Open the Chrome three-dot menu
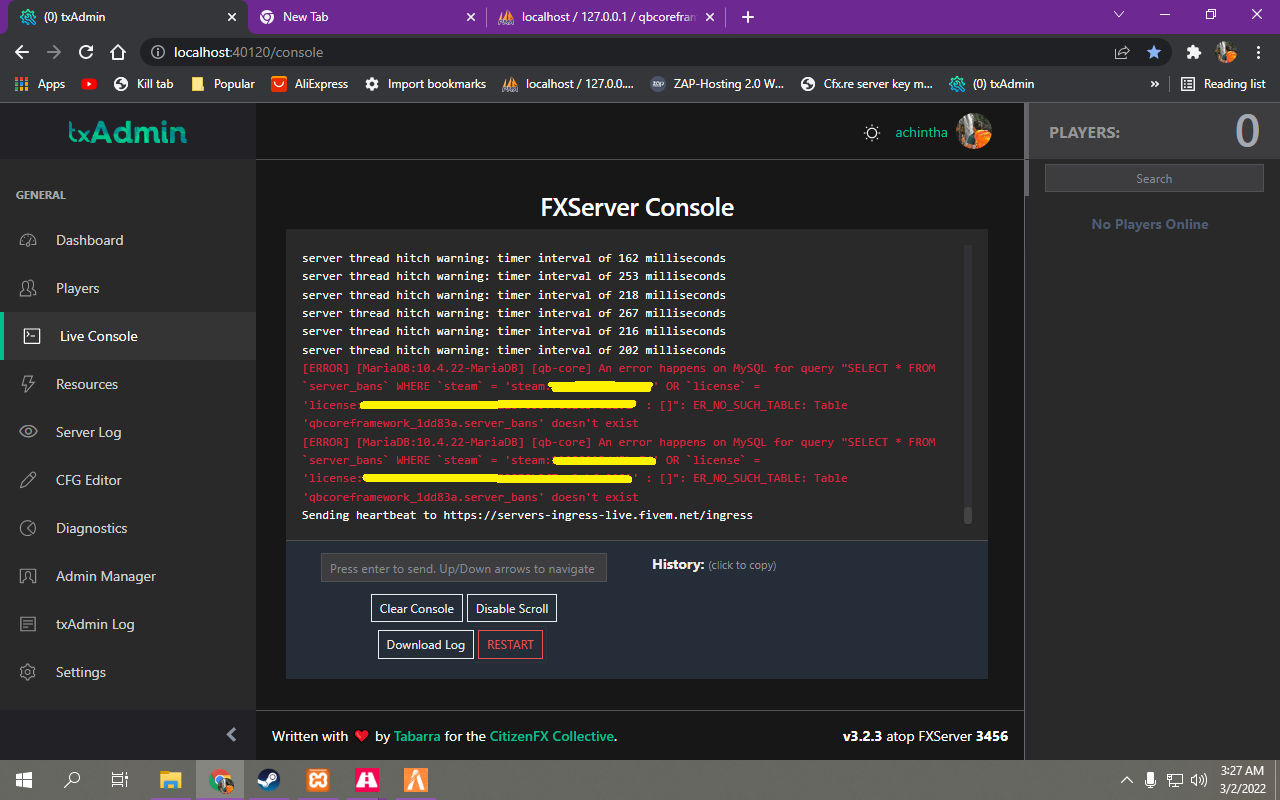1280x800 pixels. pyautogui.click(x=1258, y=52)
